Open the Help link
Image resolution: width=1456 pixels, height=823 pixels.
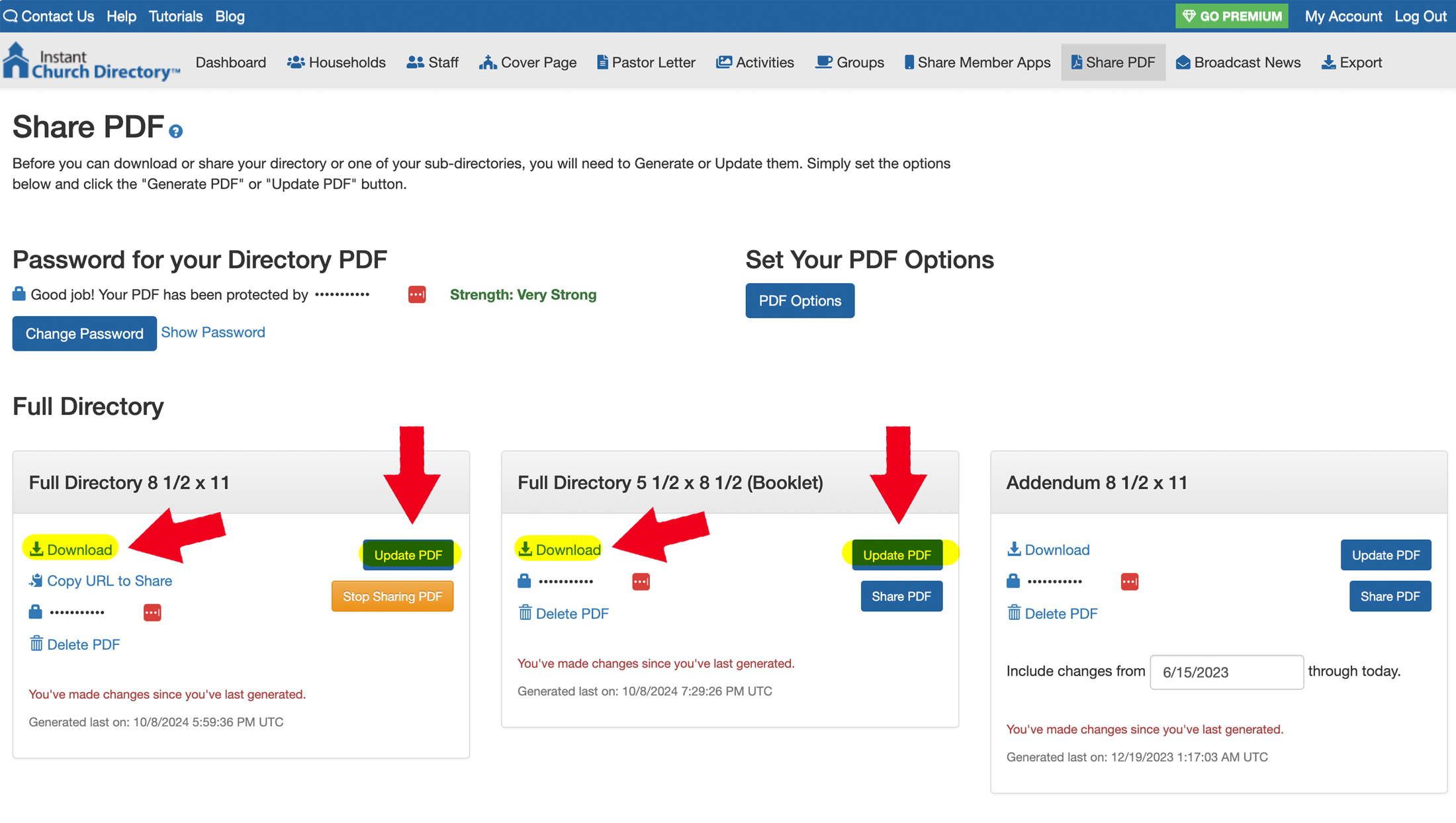121,16
